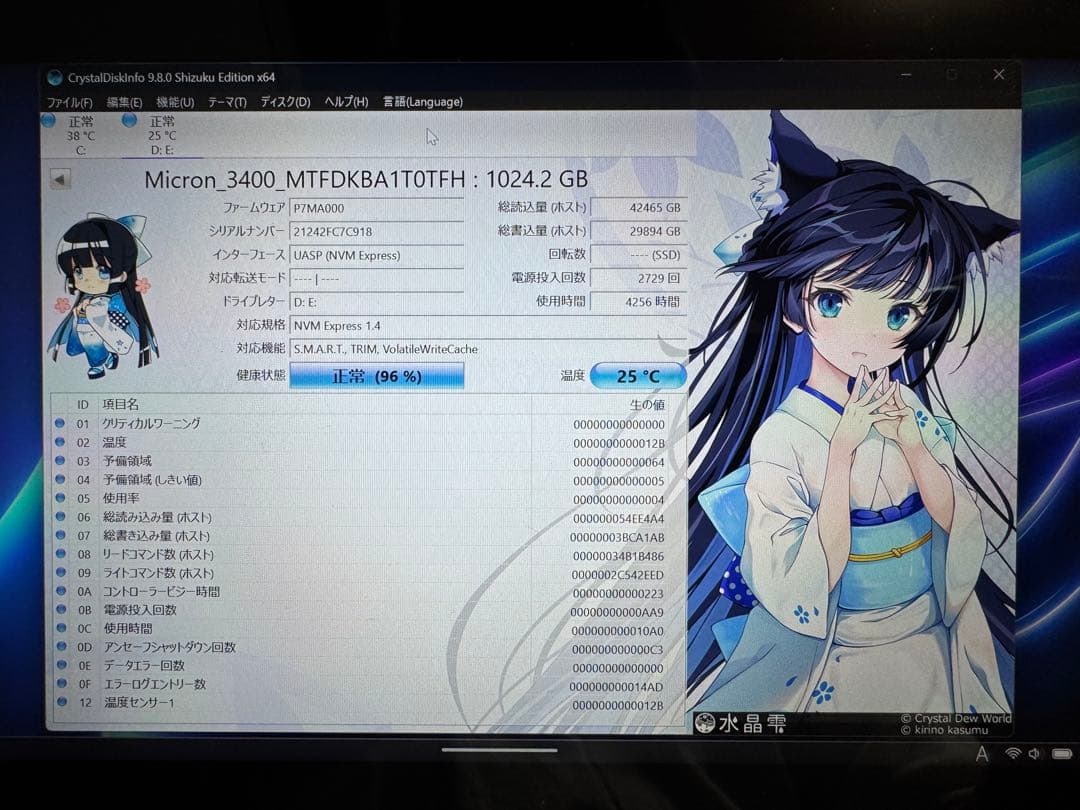Click power on hours value 4256 時間
This screenshot has height=810, width=1080.
tap(638, 302)
